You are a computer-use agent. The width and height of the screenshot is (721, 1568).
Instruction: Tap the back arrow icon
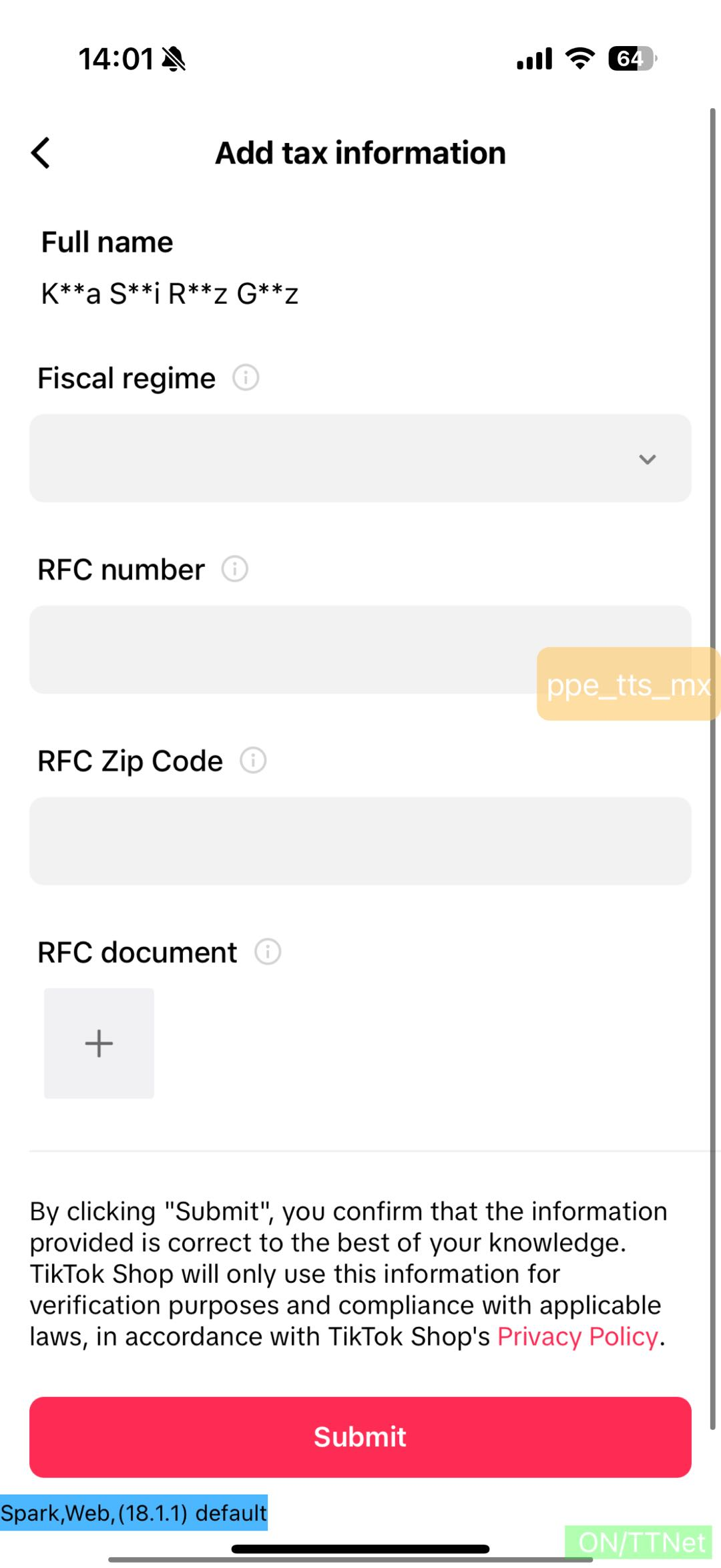coord(41,153)
